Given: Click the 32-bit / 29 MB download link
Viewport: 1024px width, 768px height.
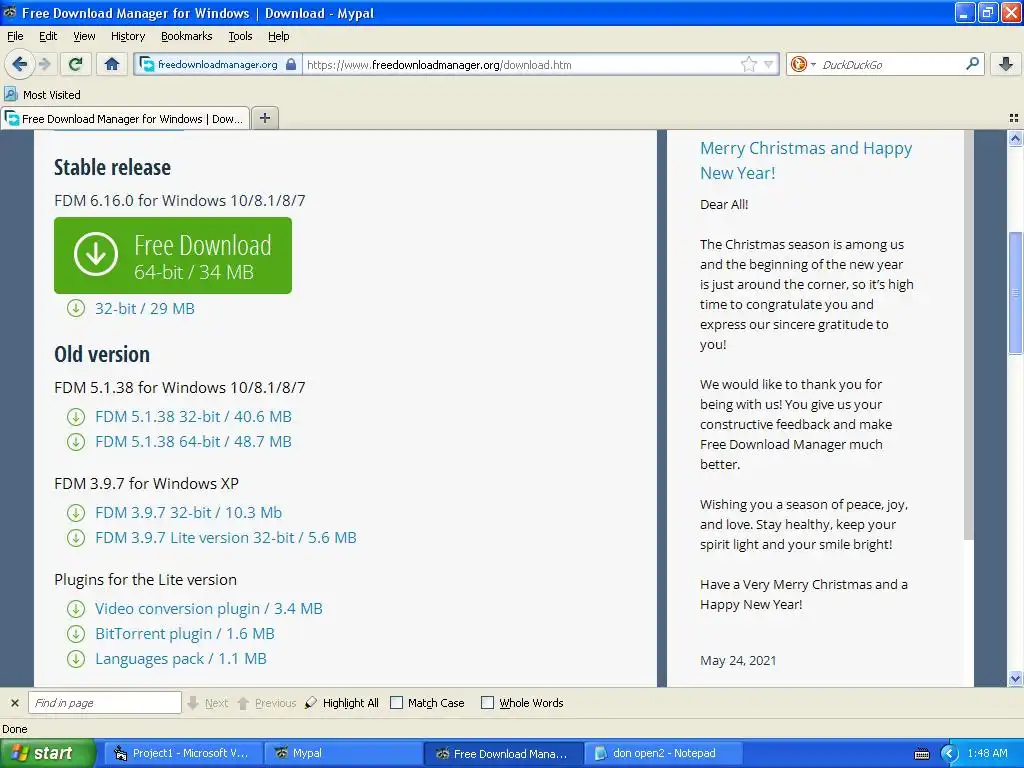Looking at the screenshot, I should coord(145,308).
